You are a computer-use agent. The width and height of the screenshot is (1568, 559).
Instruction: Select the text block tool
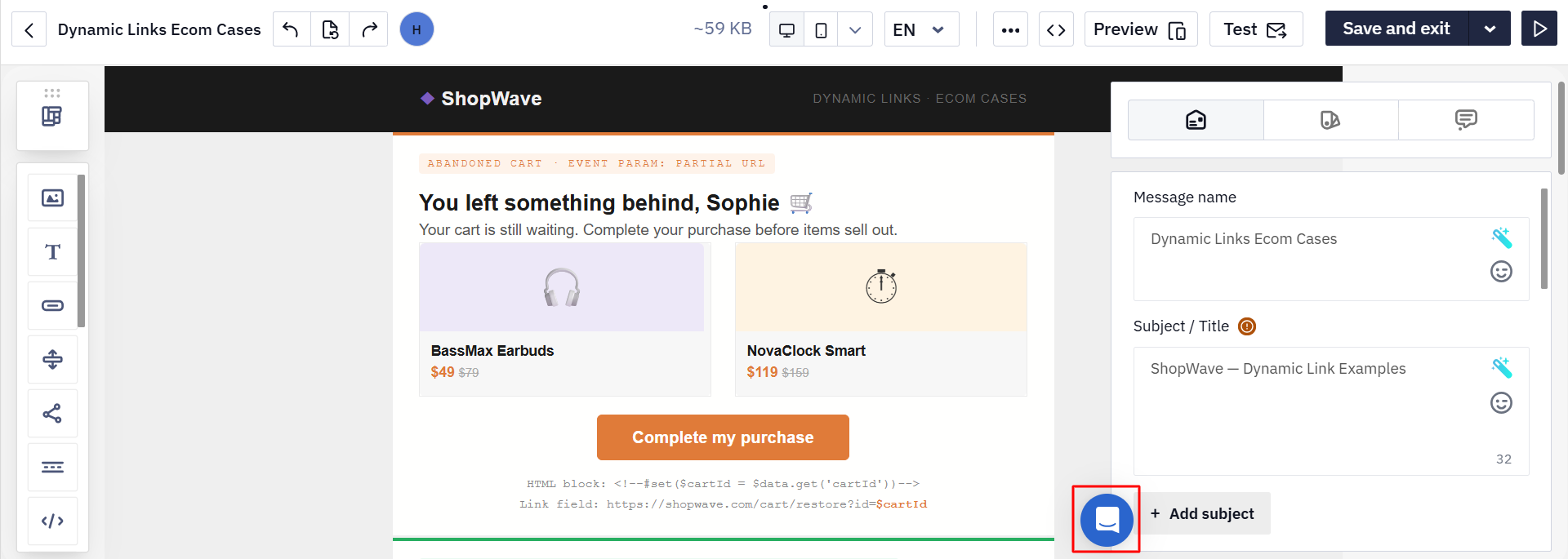(53, 251)
